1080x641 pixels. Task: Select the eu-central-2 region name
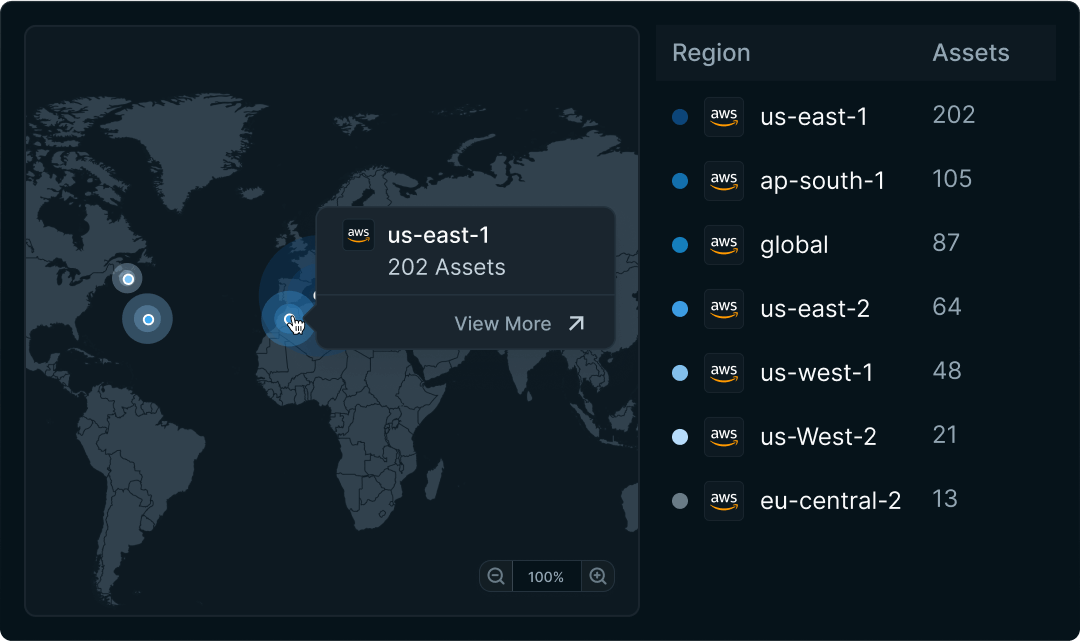[830, 501]
